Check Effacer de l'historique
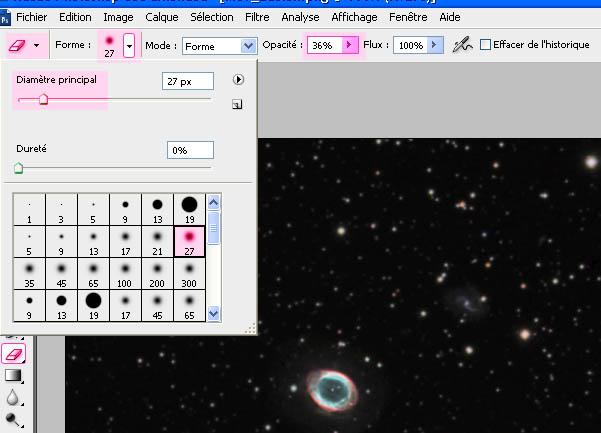This screenshot has width=601, height=433. click(485, 44)
